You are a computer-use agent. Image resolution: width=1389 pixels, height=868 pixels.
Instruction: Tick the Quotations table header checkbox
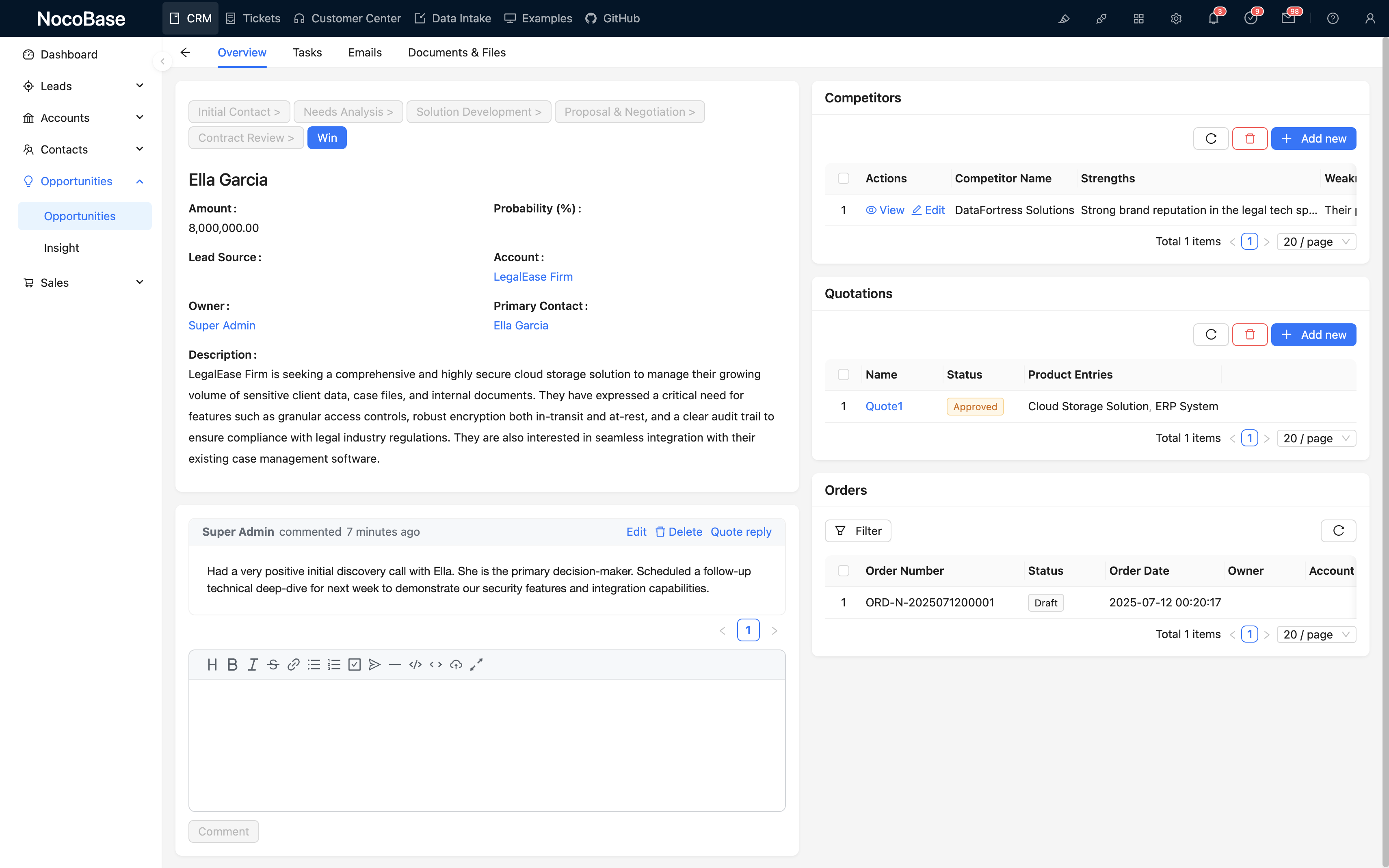[x=843, y=374]
